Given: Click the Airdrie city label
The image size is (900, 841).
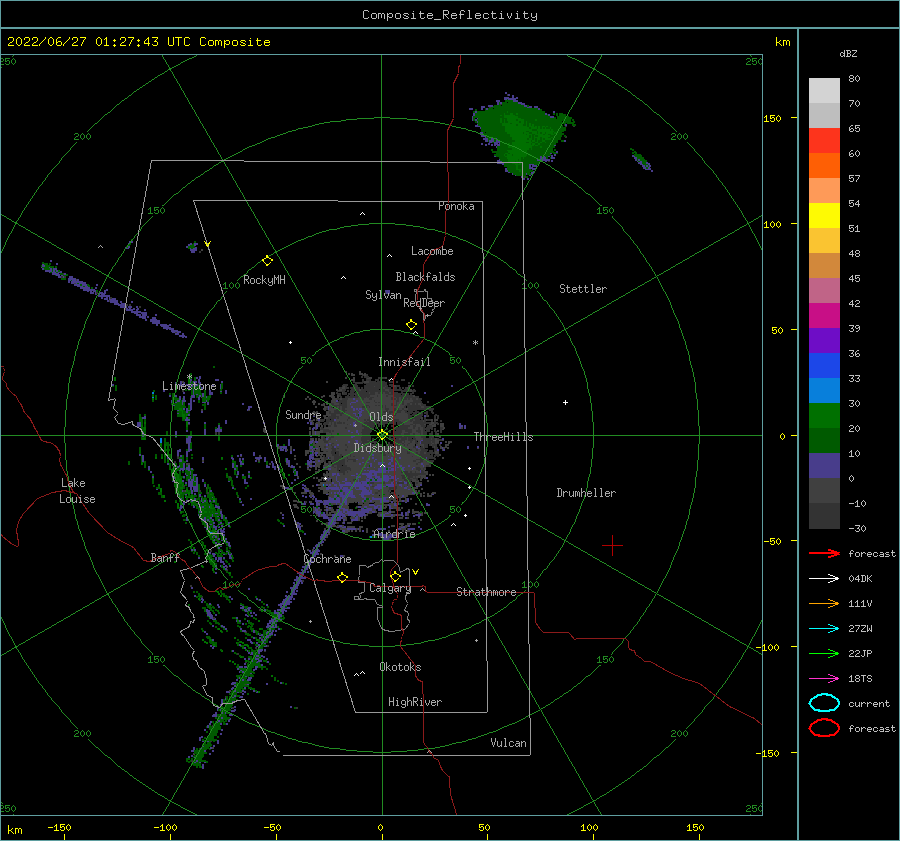Looking at the screenshot, I should coord(394,534).
